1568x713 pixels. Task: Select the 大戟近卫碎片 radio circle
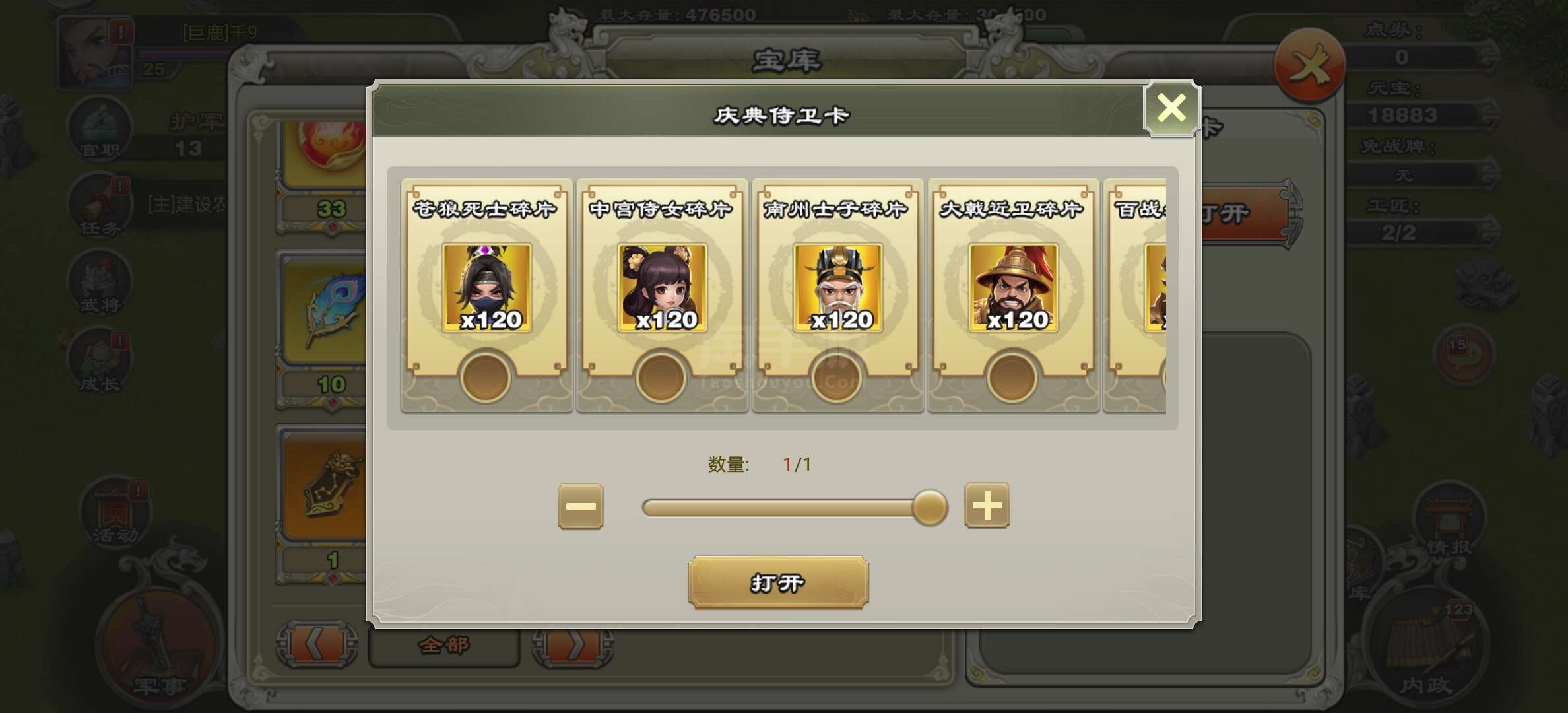[x=1012, y=377]
